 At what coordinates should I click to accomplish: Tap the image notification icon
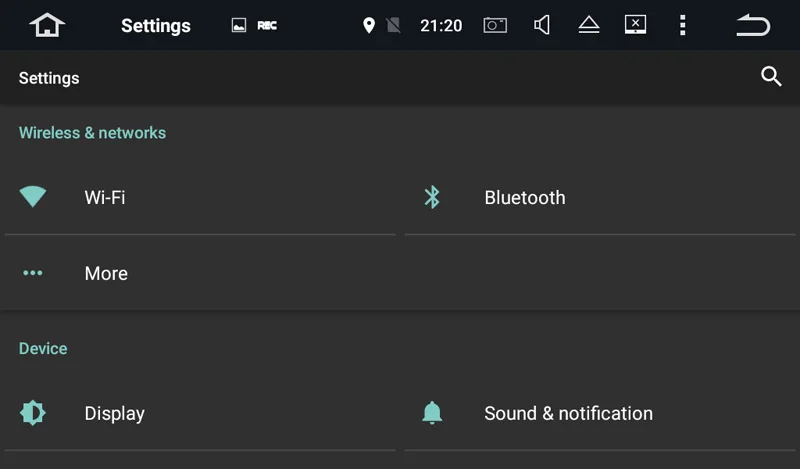click(239, 25)
